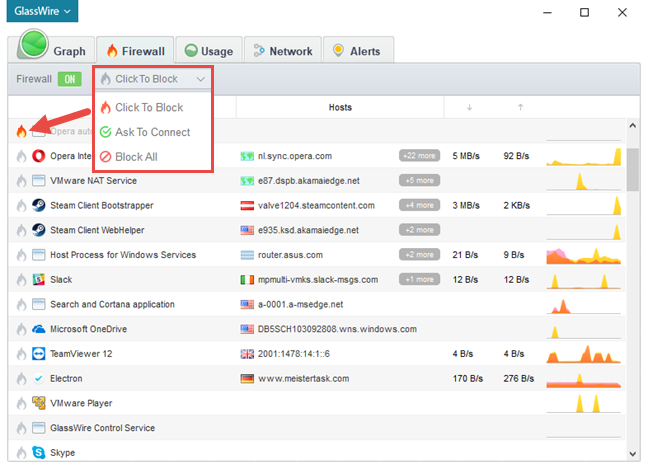Click the Microsoft OneDrive cloud icon
The height and width of the screenshot is (469, 648).
coord(39,329)
